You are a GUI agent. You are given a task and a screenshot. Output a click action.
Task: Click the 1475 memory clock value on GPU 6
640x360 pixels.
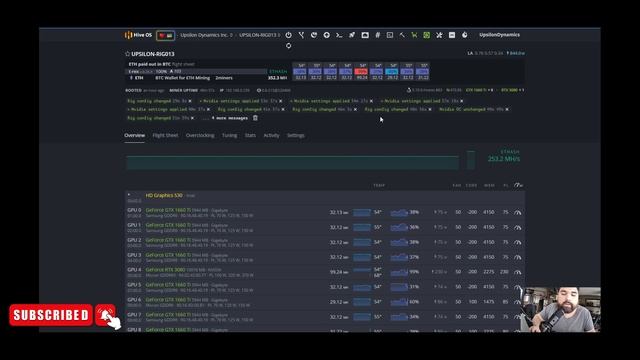tap(489, 302)
